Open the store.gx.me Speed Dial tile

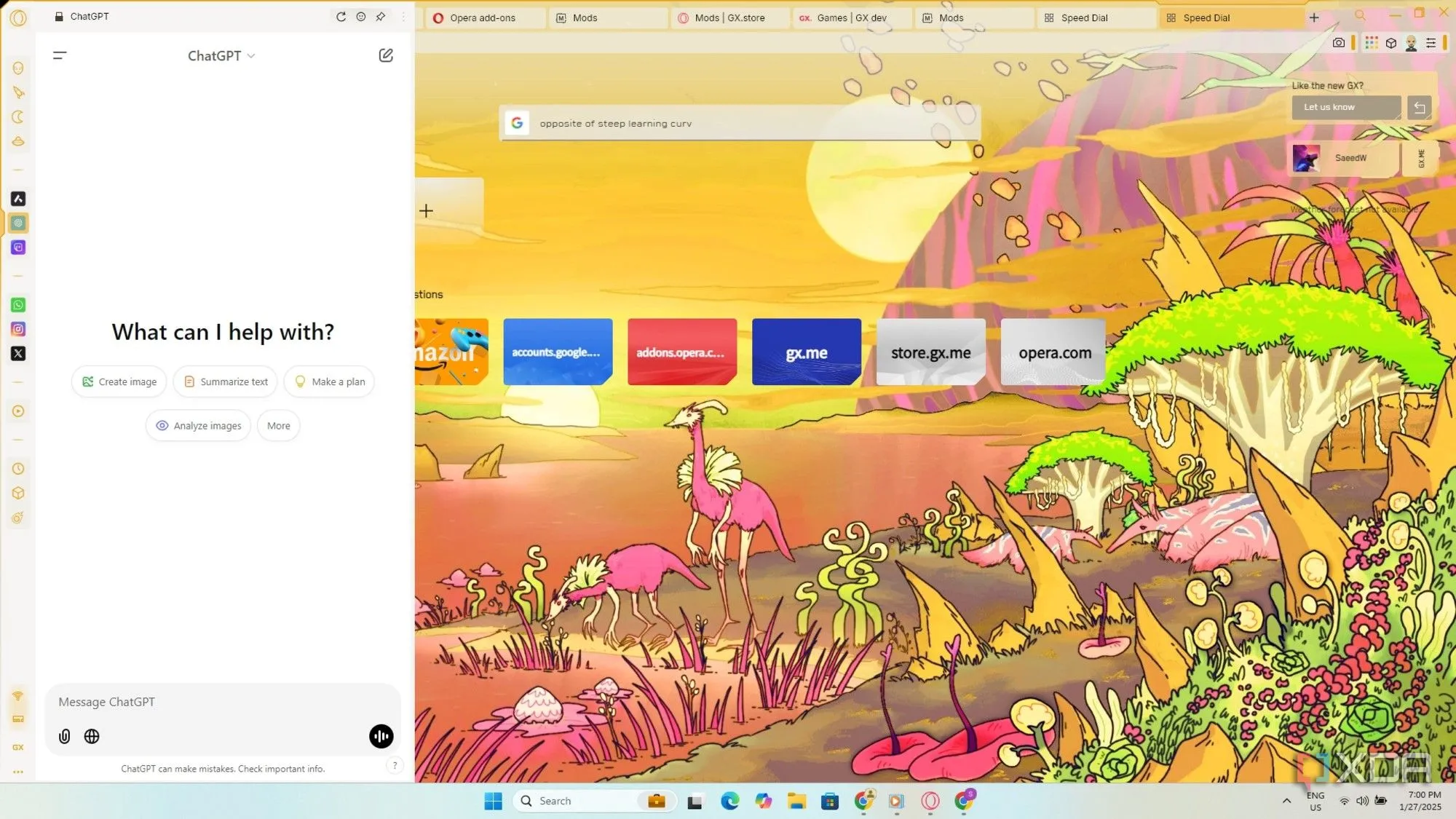point(931,352)
